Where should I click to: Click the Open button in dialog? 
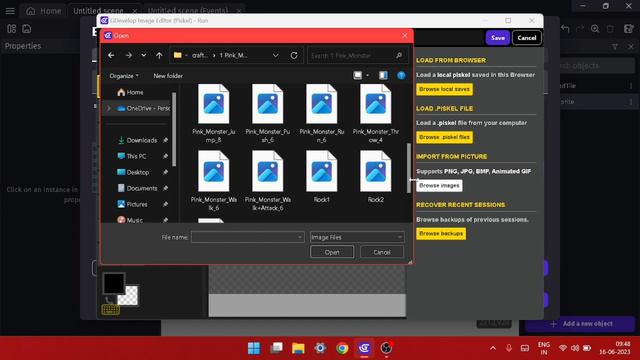pos(332,252)
